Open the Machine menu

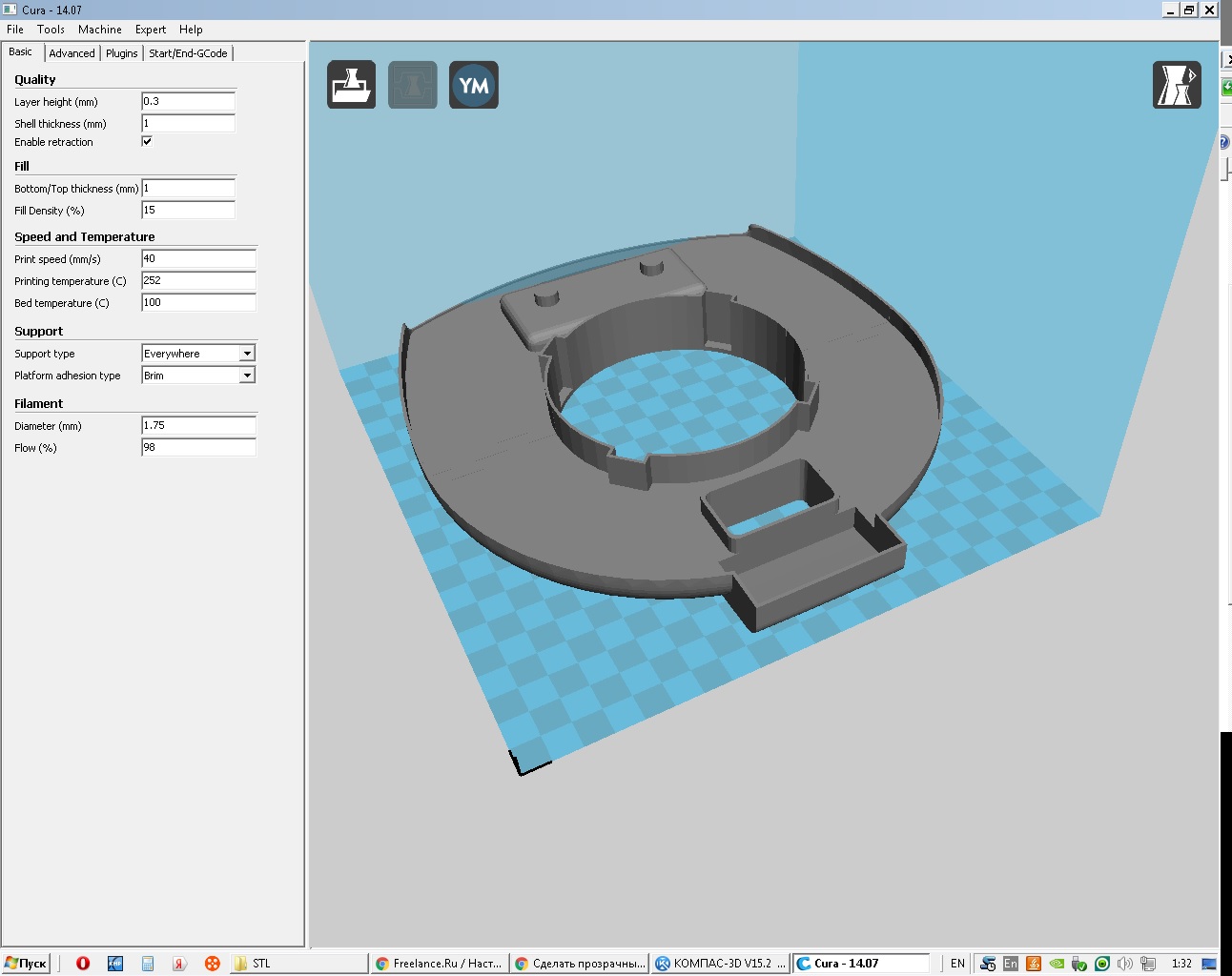pyautogui.click(x=99, y=30)
